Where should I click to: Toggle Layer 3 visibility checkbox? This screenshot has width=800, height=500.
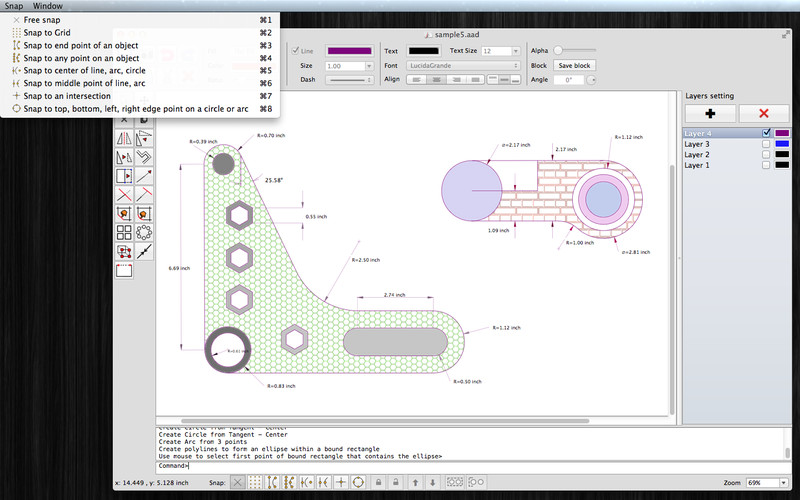pyautogui.click(x=766, y=144)
